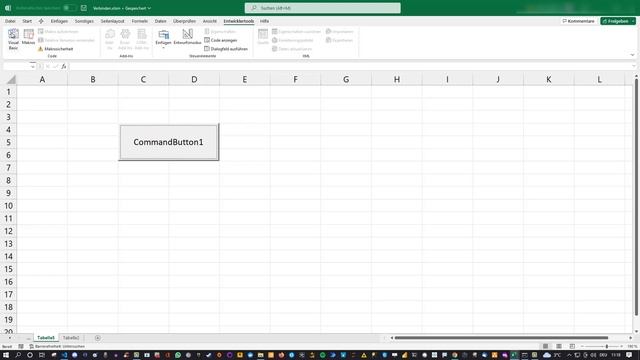
Task: Open the Visual Basic editor
Action: tap(13, 39)
